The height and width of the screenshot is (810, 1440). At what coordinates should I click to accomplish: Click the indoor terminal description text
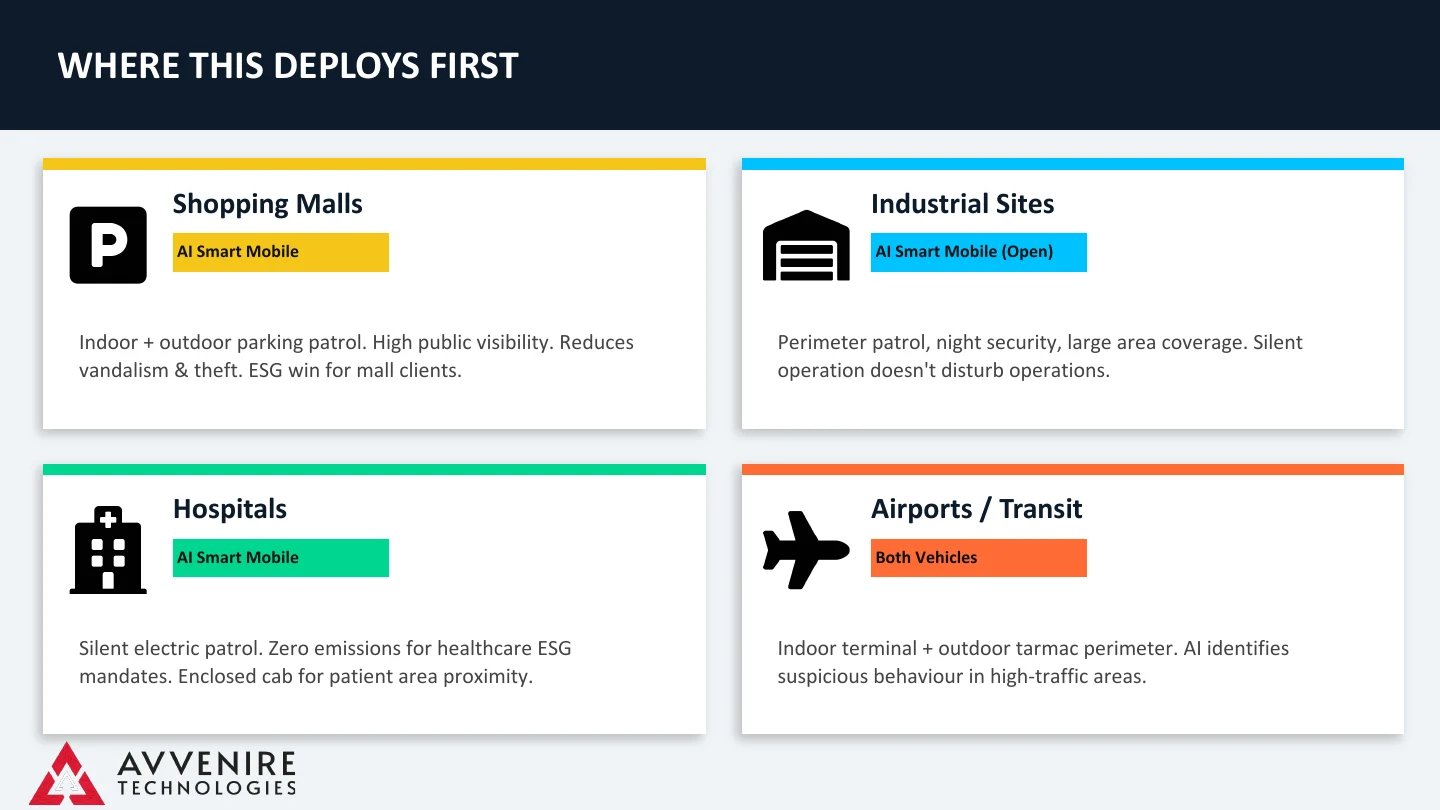point(1034,662)
